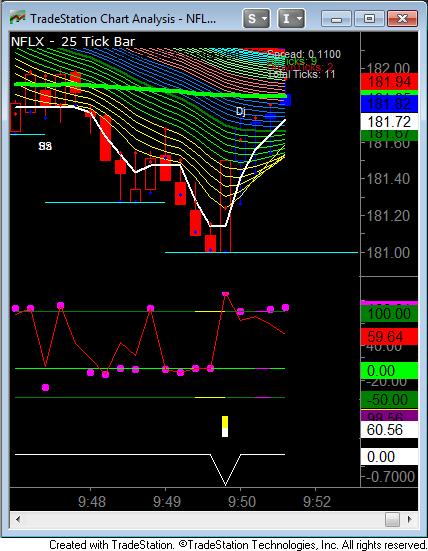Click the 9:49 time axis label
This screenshot has height=551, width=428.
click(167, 502)
